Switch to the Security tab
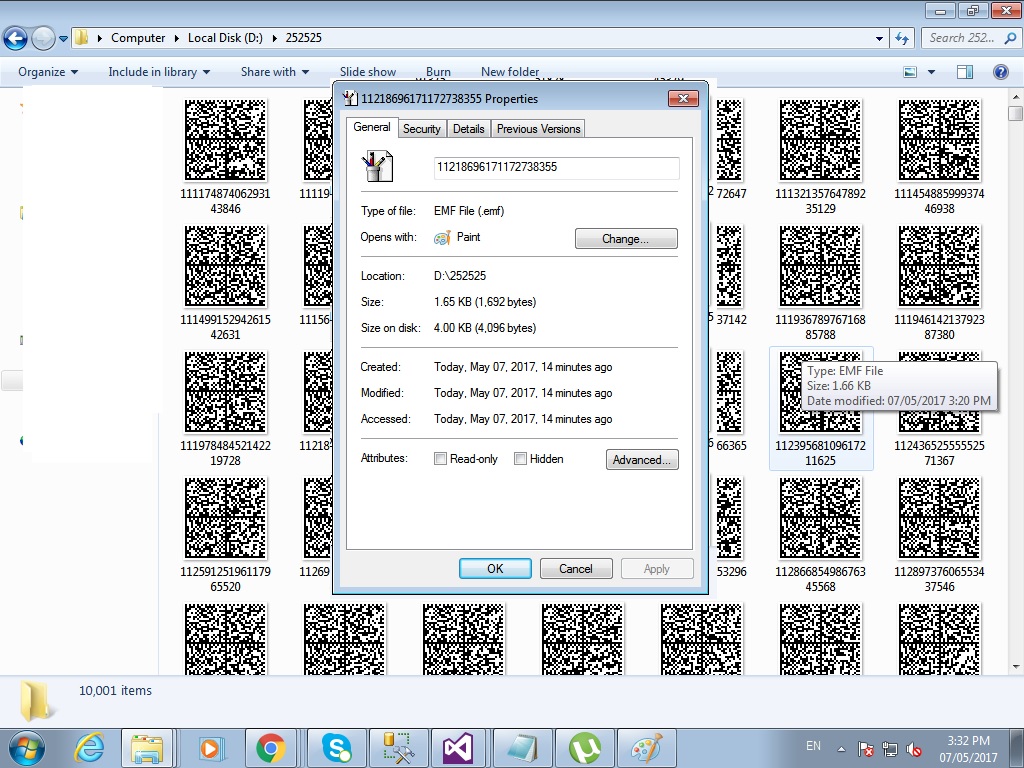The image size is (1024, 768). pyautogui.click(x=421, y=129)
